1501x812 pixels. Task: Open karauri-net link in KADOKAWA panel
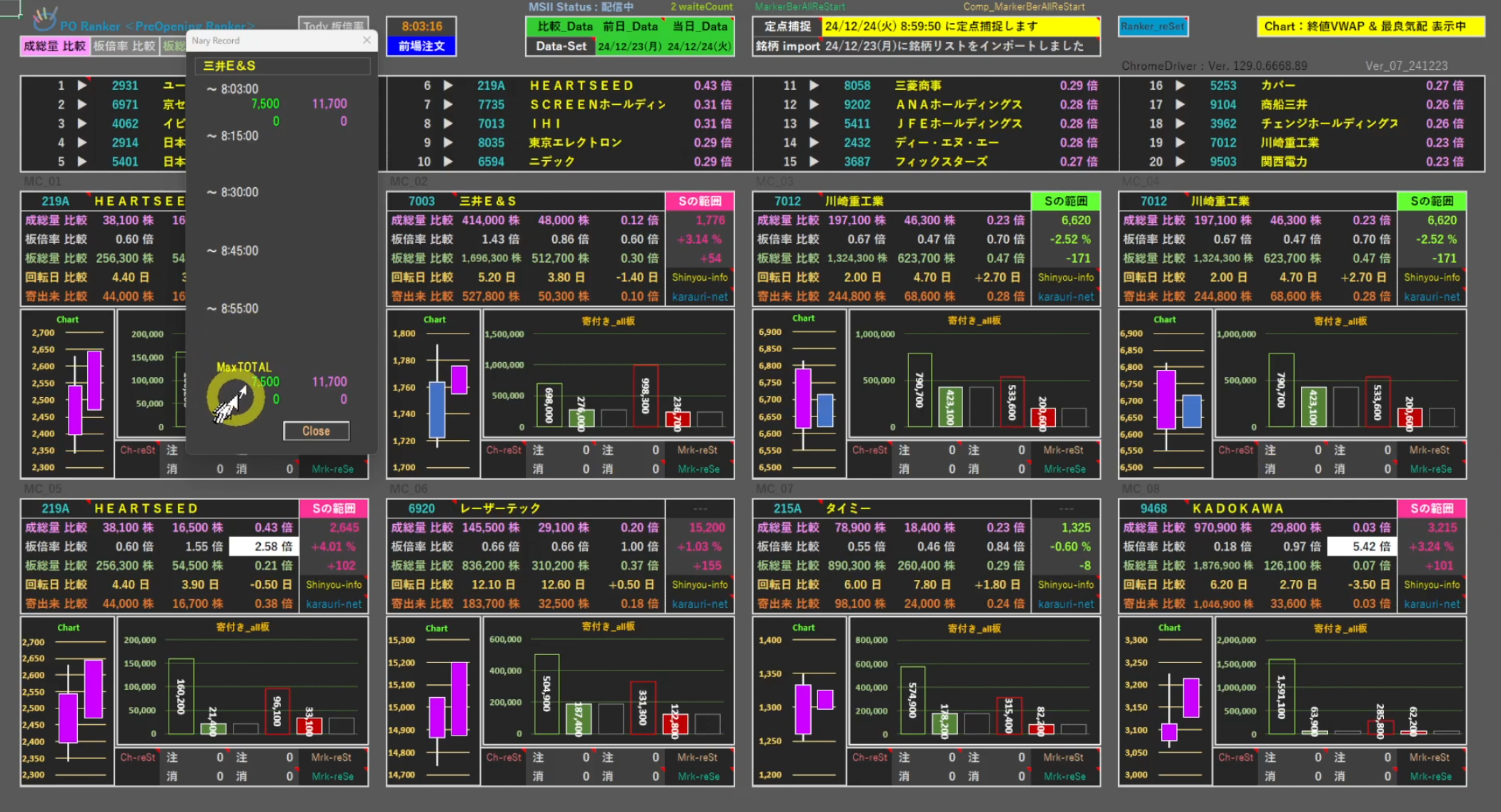(1431, 603)
